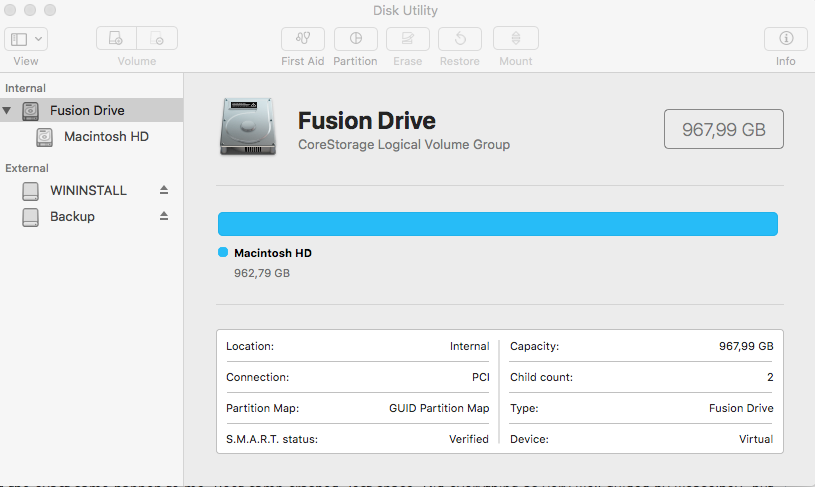Click CoreStorage Logical Volume Group subtitle
Screen dimensions: 815x487
tap(404, 144)
